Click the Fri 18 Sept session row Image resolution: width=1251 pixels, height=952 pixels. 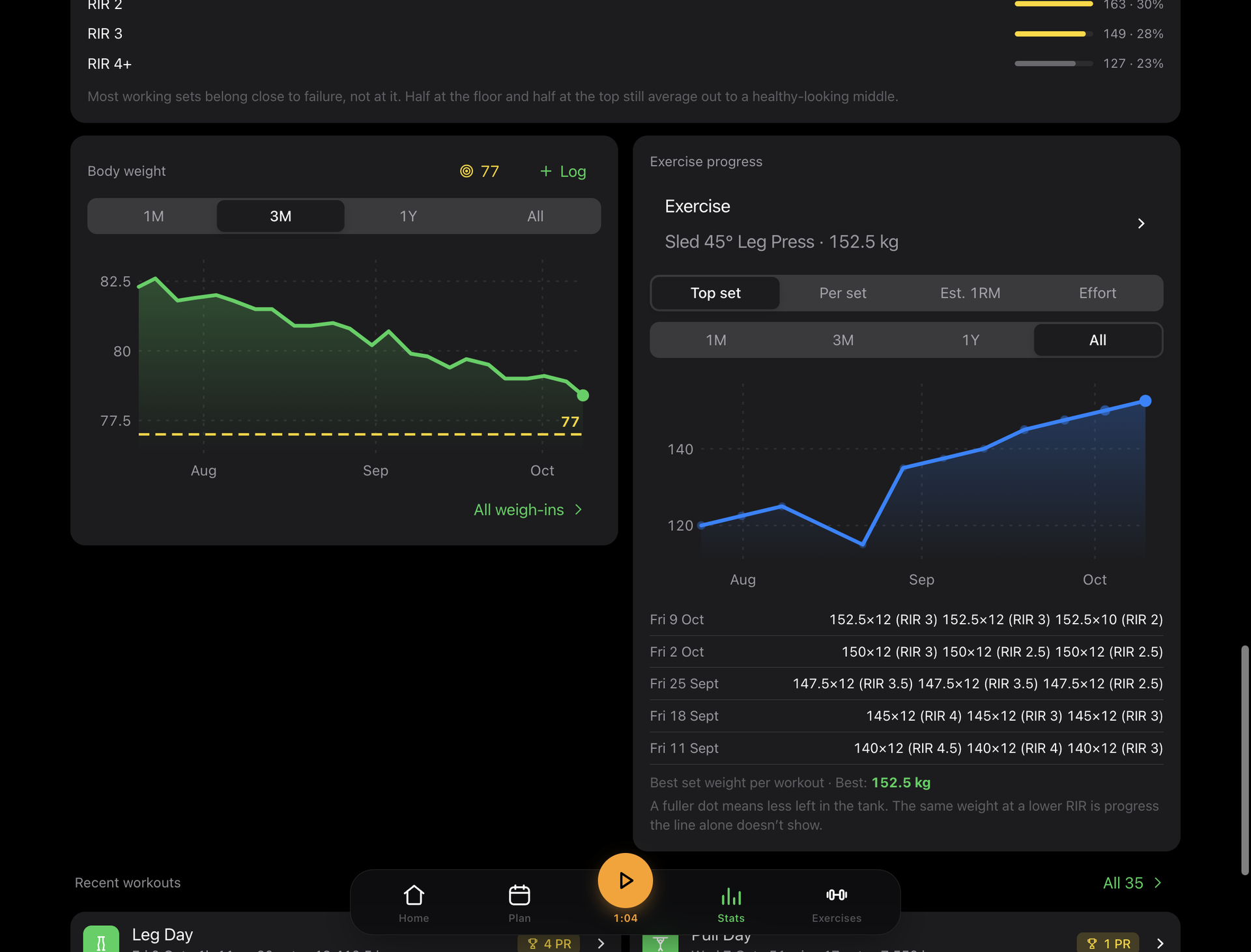(x=906, y=715)
